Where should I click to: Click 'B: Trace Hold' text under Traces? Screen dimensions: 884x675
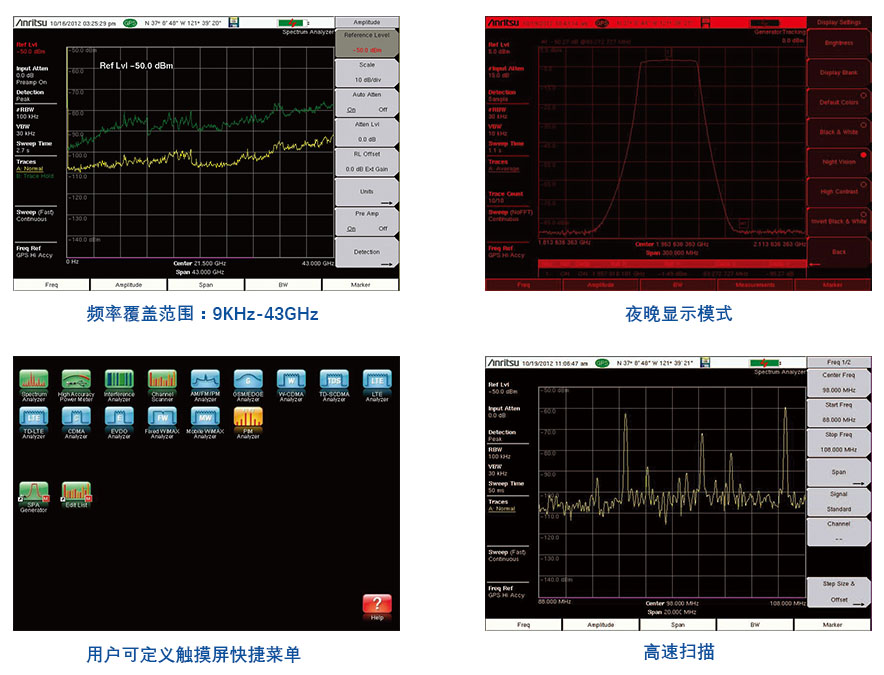(x=35, y=176)
